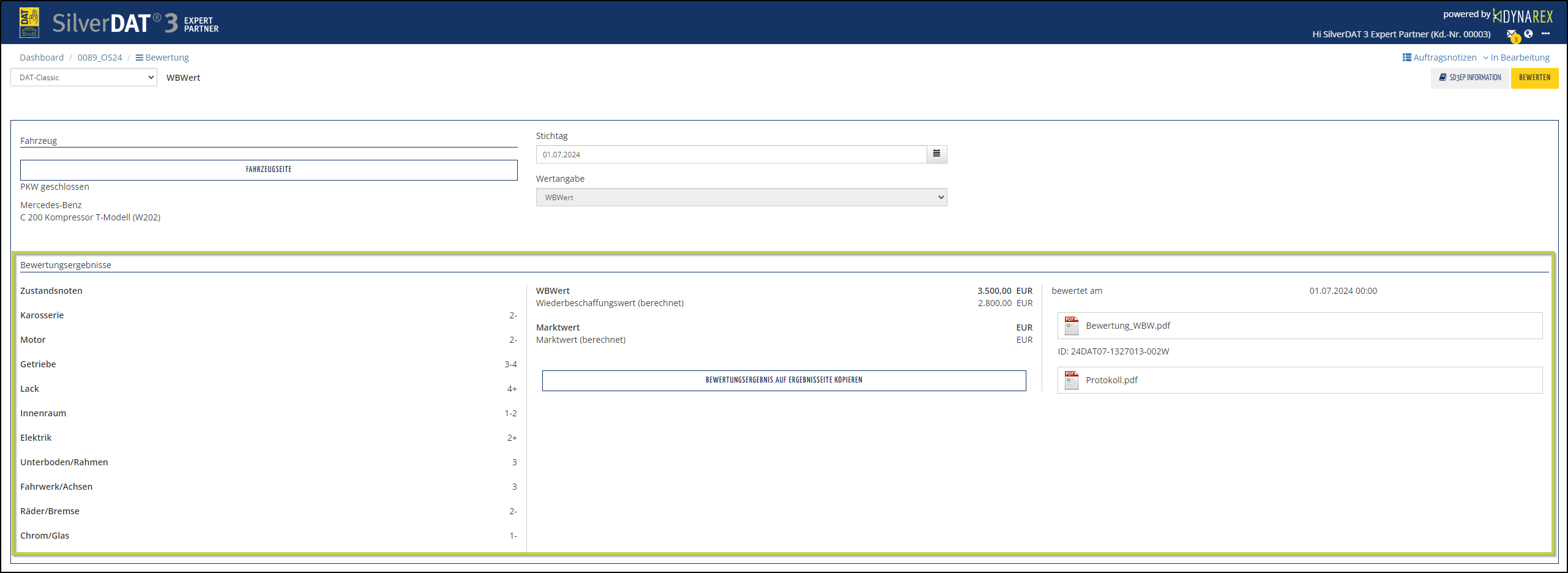The image size is (1568, 573).
Task: Click the FAHRZEUGSEITE button
Action: 269,170
